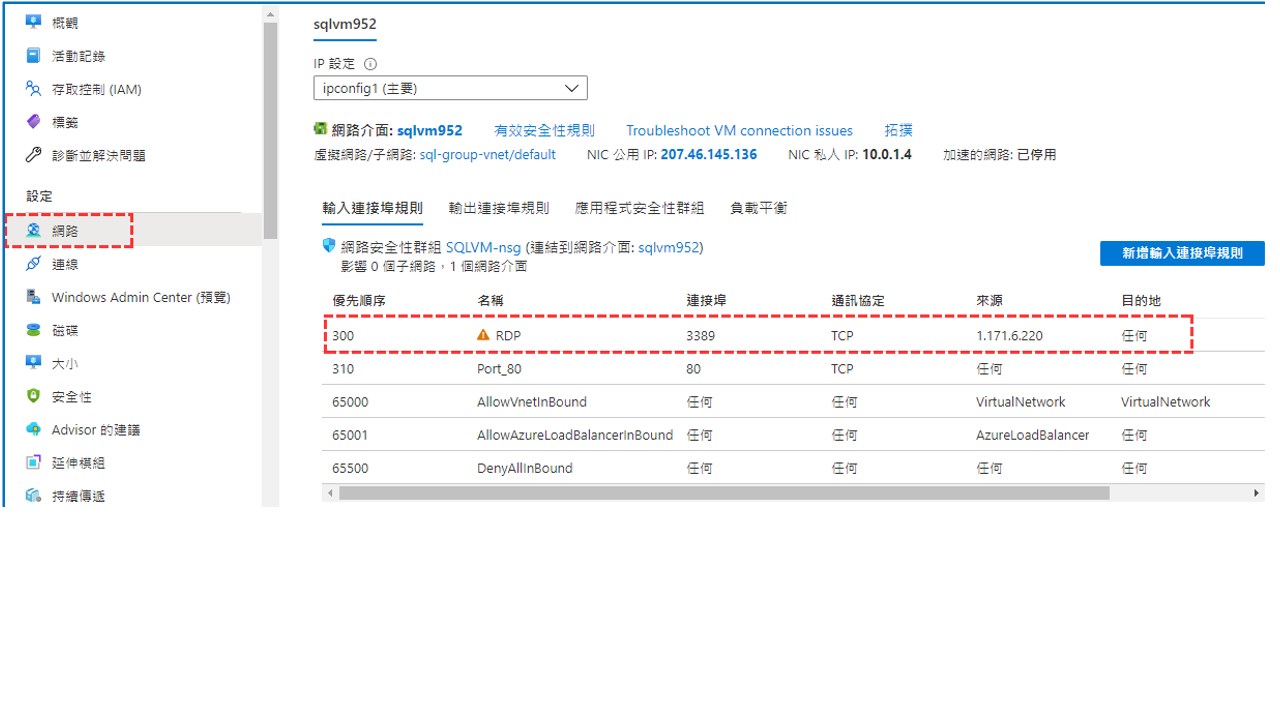
Task: Select the sqlvm952 tab heading
Action: tap(345, 24)
